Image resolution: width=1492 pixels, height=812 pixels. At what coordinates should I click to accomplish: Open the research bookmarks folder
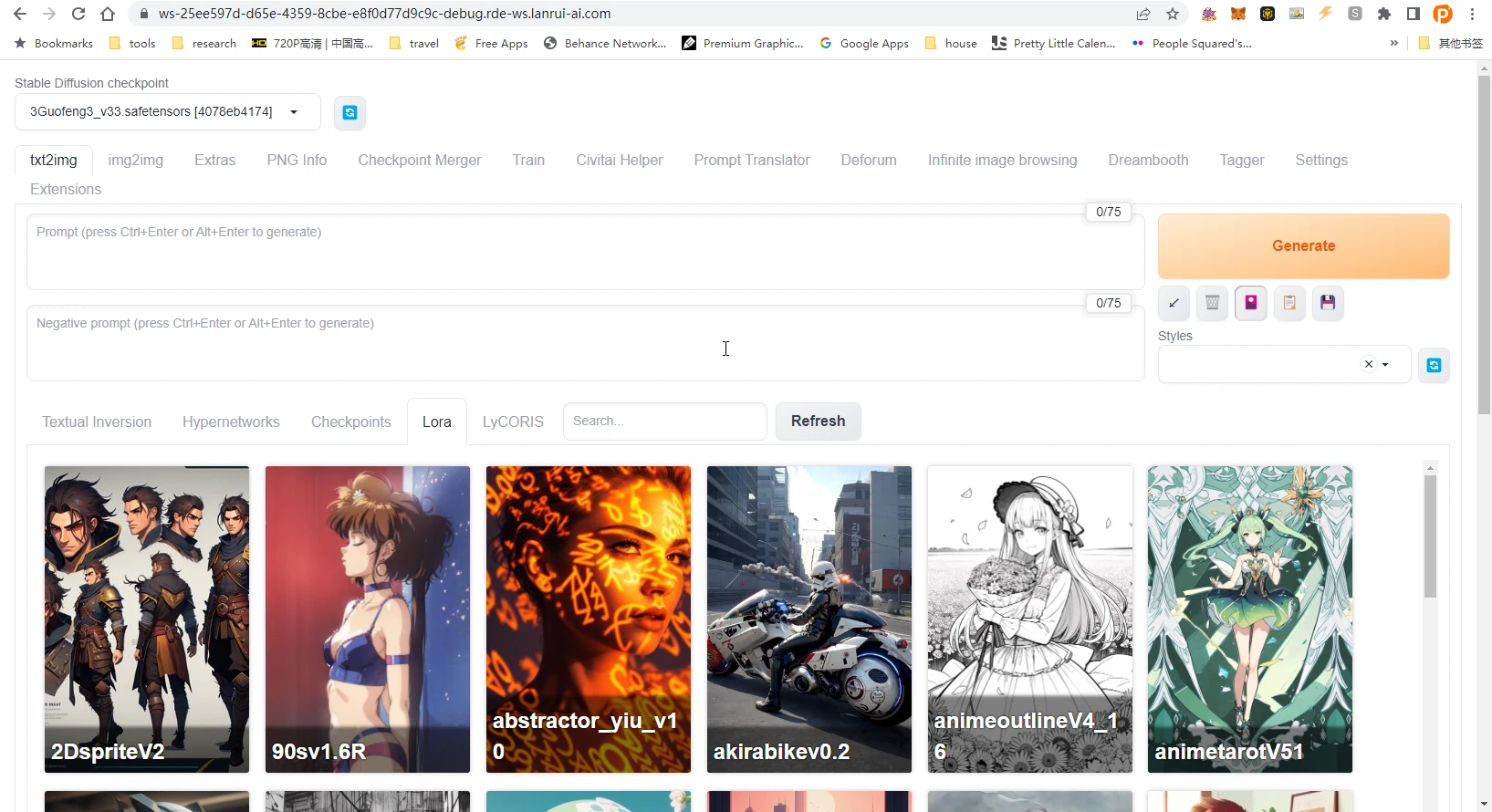point(204,43)
